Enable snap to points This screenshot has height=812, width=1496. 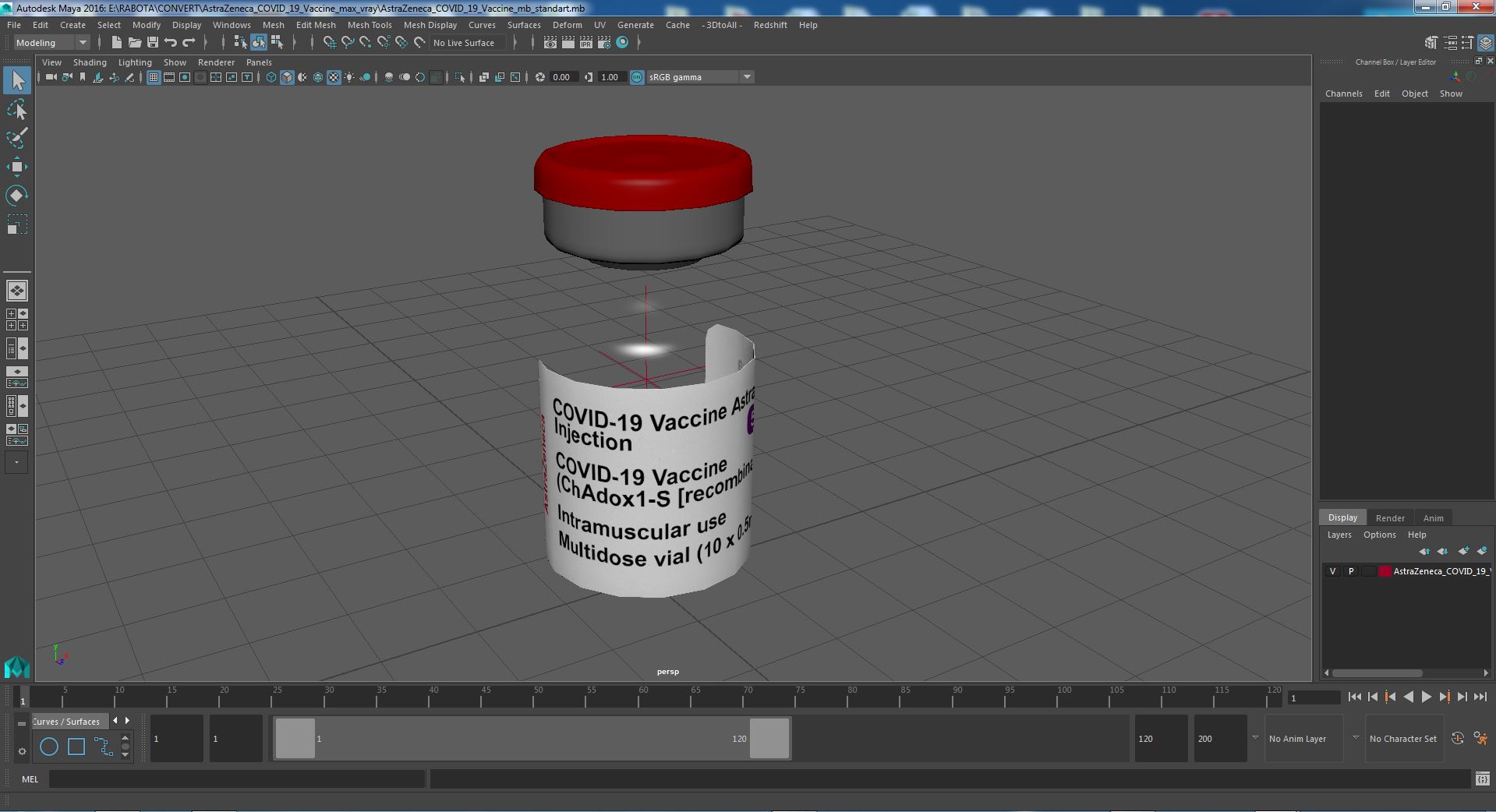click(366, 43)
